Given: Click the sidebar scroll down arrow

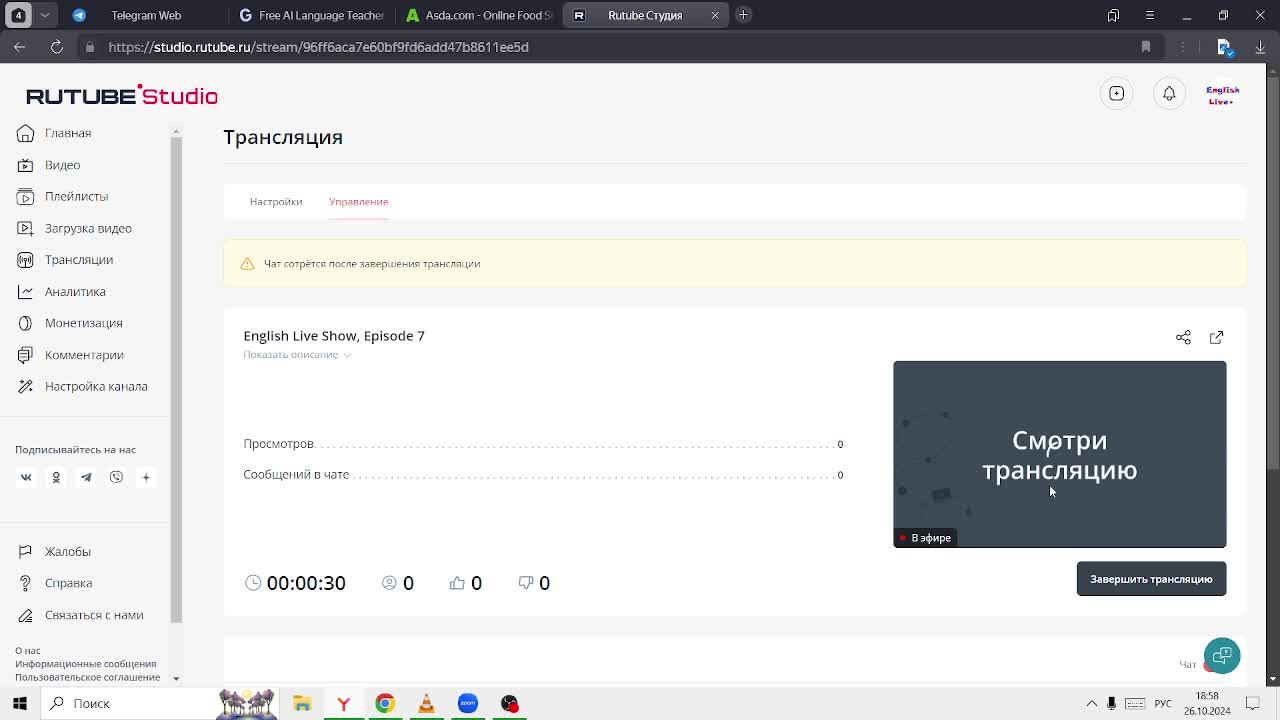Looking at the screenshot, I should pyautogui.click(x=176, y=679).
